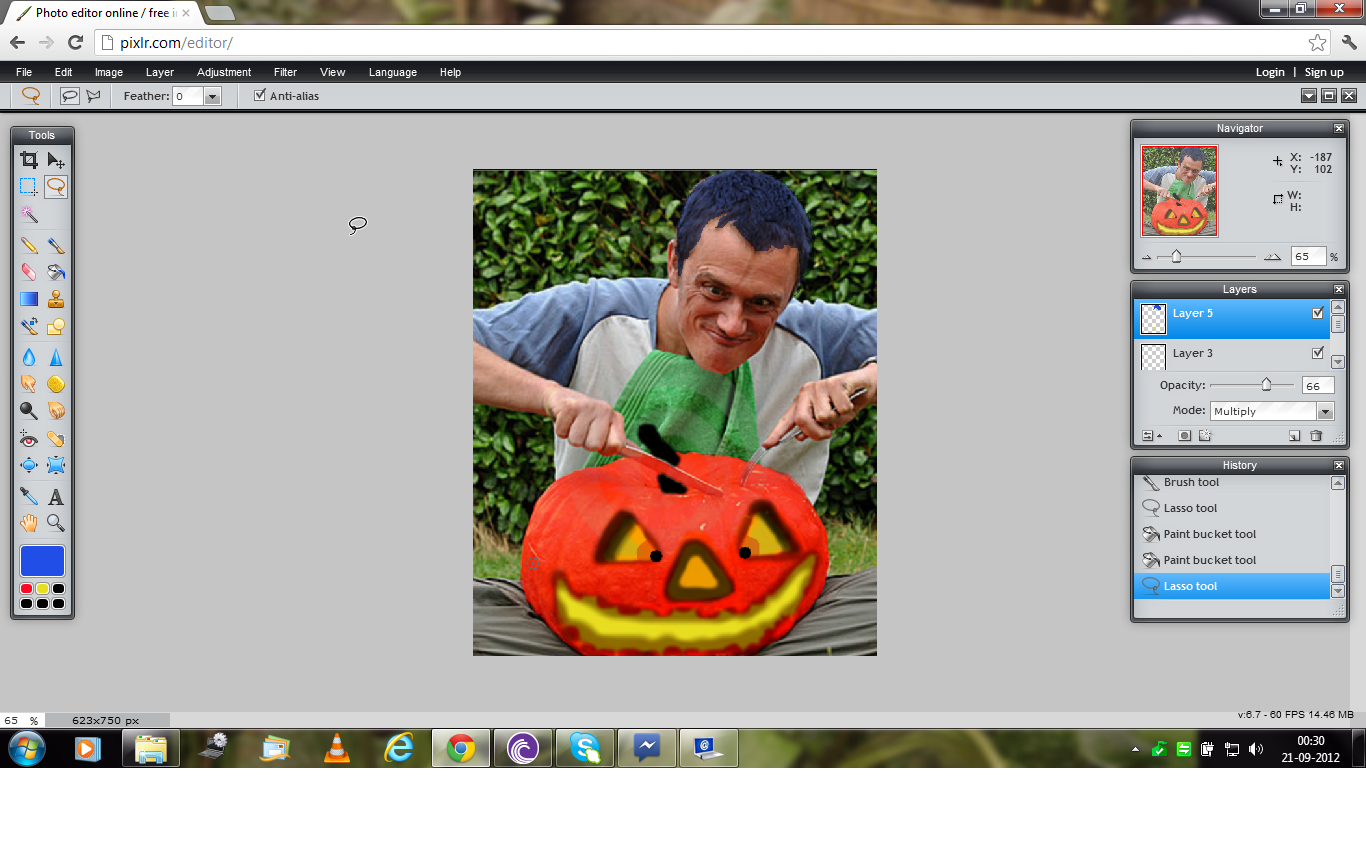The width and height of the screenshot is (1366, 841).
Task: Activate the Zoom magnifier tool
Action: pyautogui.click(x=56, y=522)
